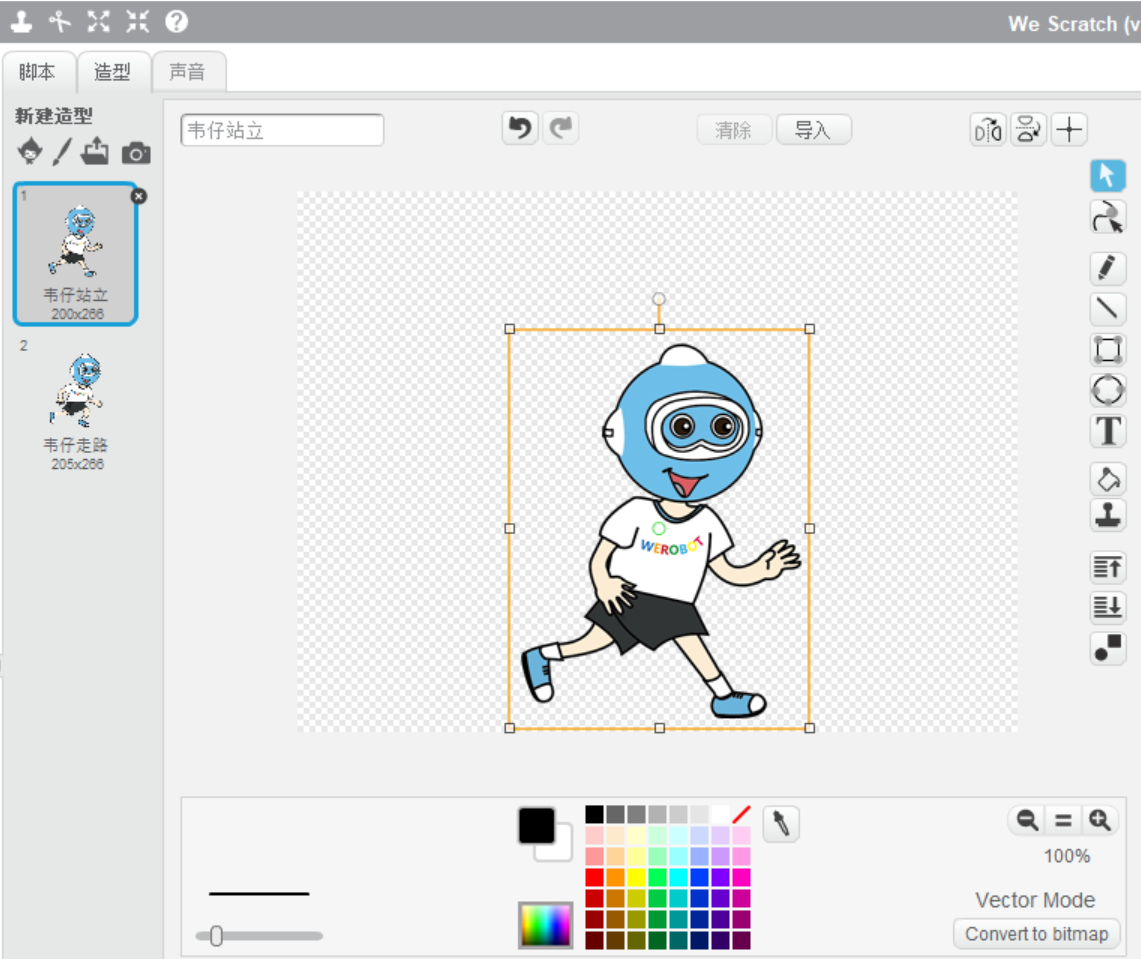Choose costume from library icon
The width and height of the screenshot is (1141, 959).
coord(30,151)
